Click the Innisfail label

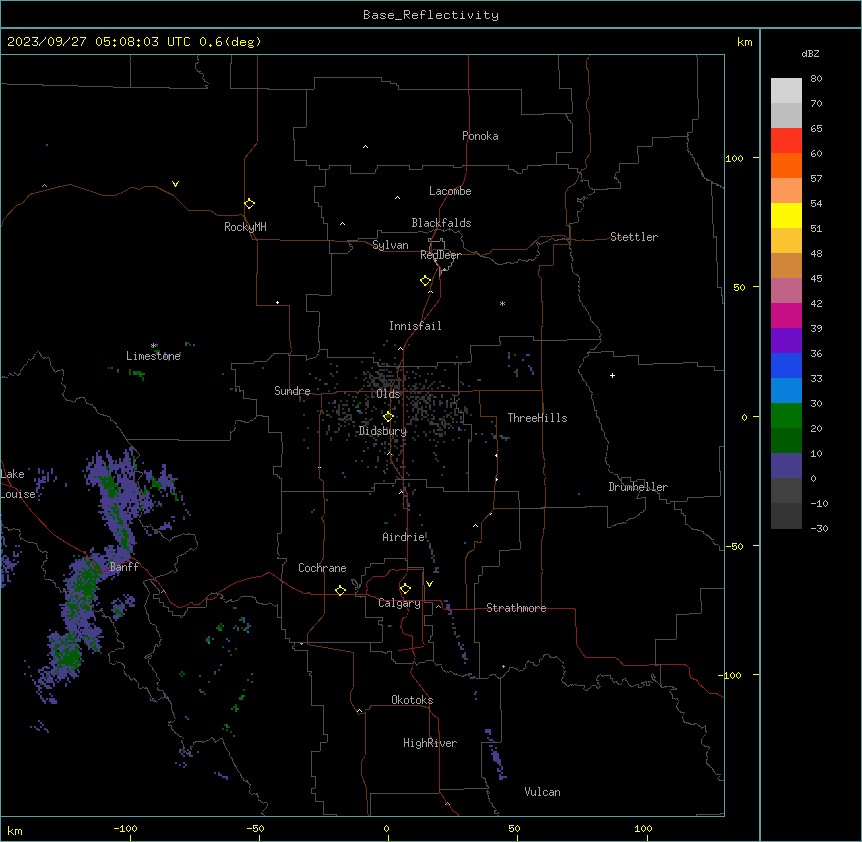click(x=415, y=326)
